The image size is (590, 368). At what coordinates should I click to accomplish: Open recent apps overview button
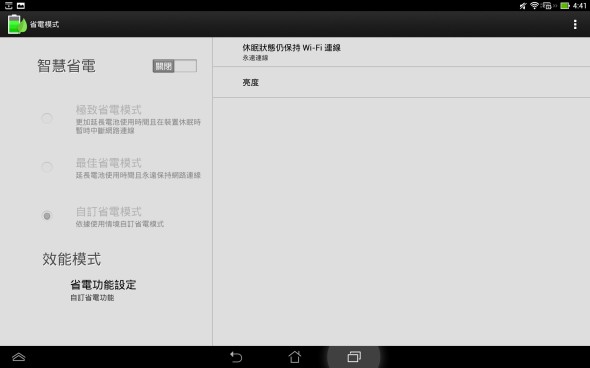(x=354, y=357)
